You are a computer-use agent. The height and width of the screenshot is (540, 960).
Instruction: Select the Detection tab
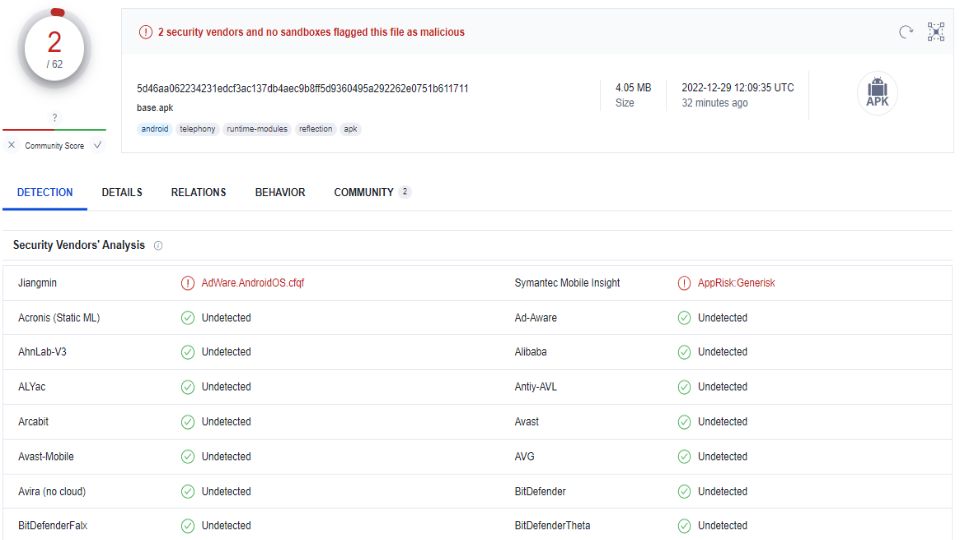[45, 192]
